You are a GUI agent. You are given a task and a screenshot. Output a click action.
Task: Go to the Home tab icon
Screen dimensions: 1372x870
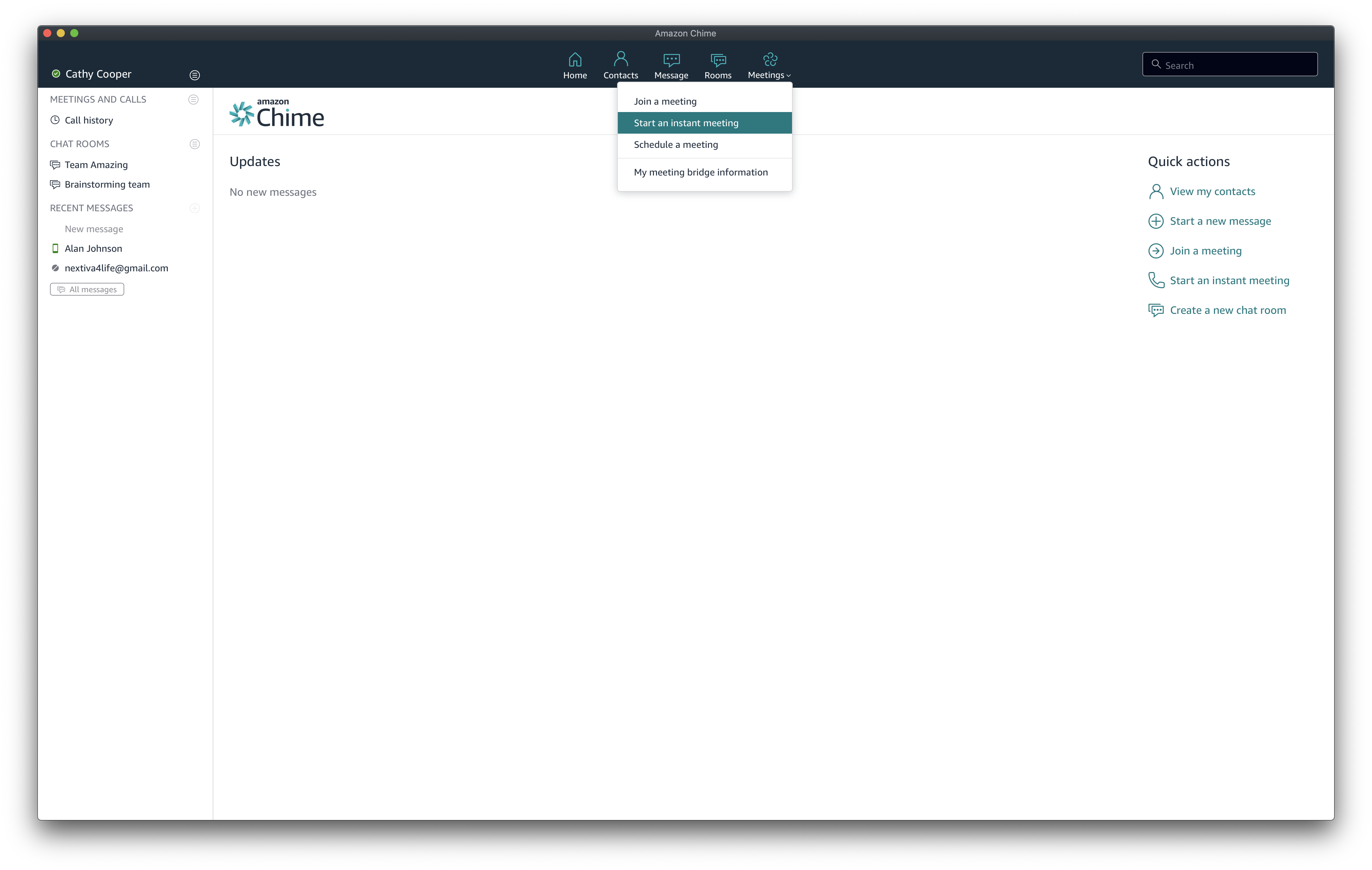pyautogui.click(x=575, y=59)
